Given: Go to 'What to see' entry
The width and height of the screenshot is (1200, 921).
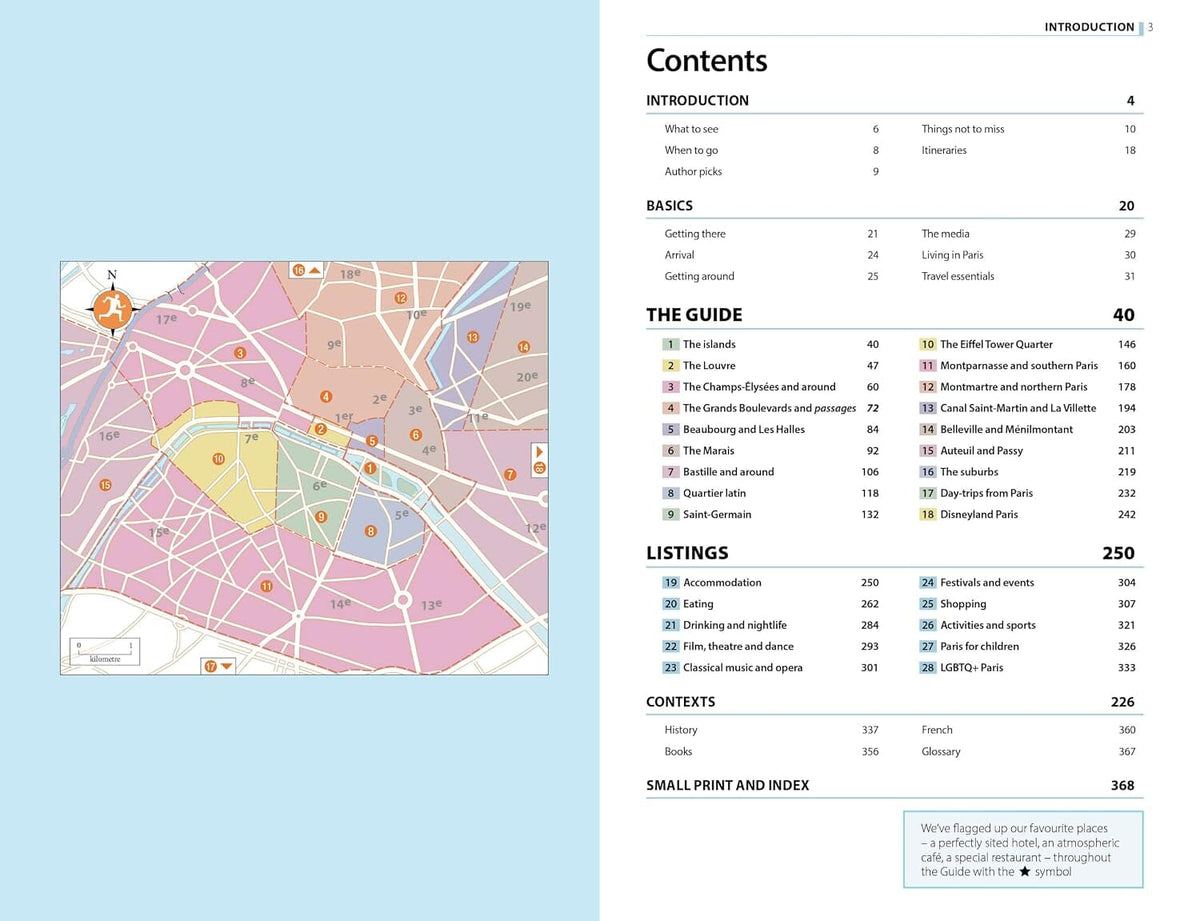Looking at the screenshot, I should click(x=691, y=129).
